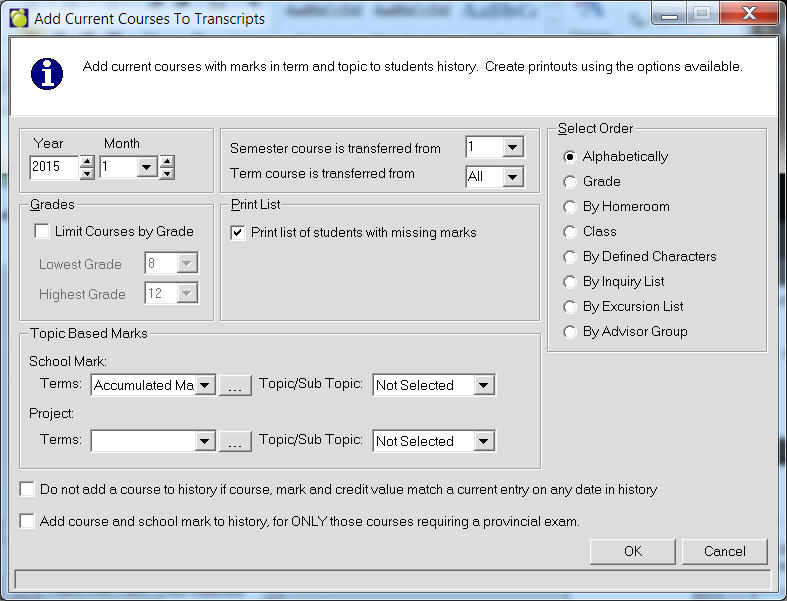Increase the Year value with up arrow

(87, 161)
